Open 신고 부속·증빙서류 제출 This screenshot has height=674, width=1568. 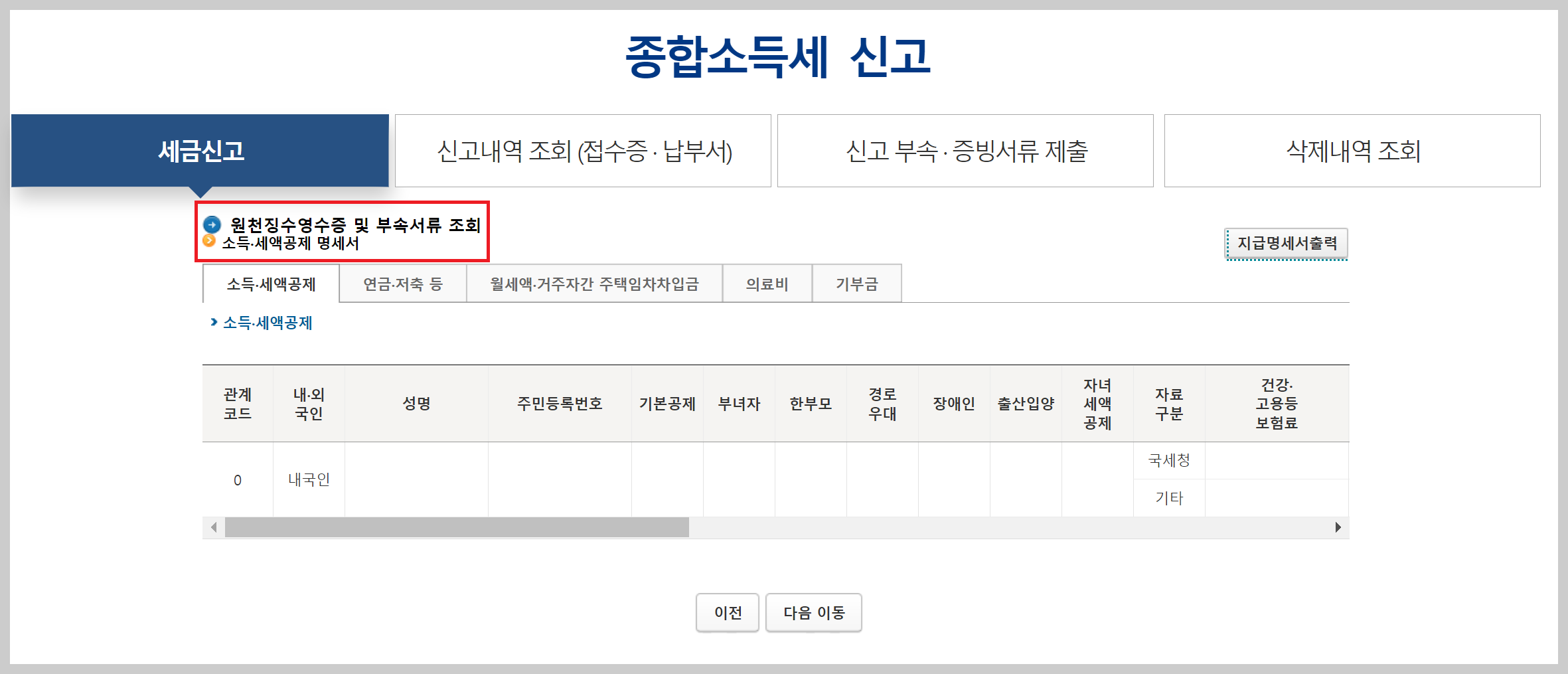[x=967, y=151]
